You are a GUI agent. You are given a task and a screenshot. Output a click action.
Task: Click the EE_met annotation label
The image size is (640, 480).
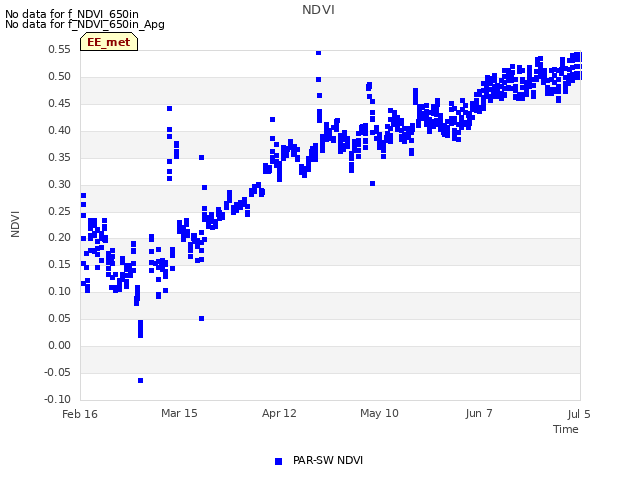[109, 42]
